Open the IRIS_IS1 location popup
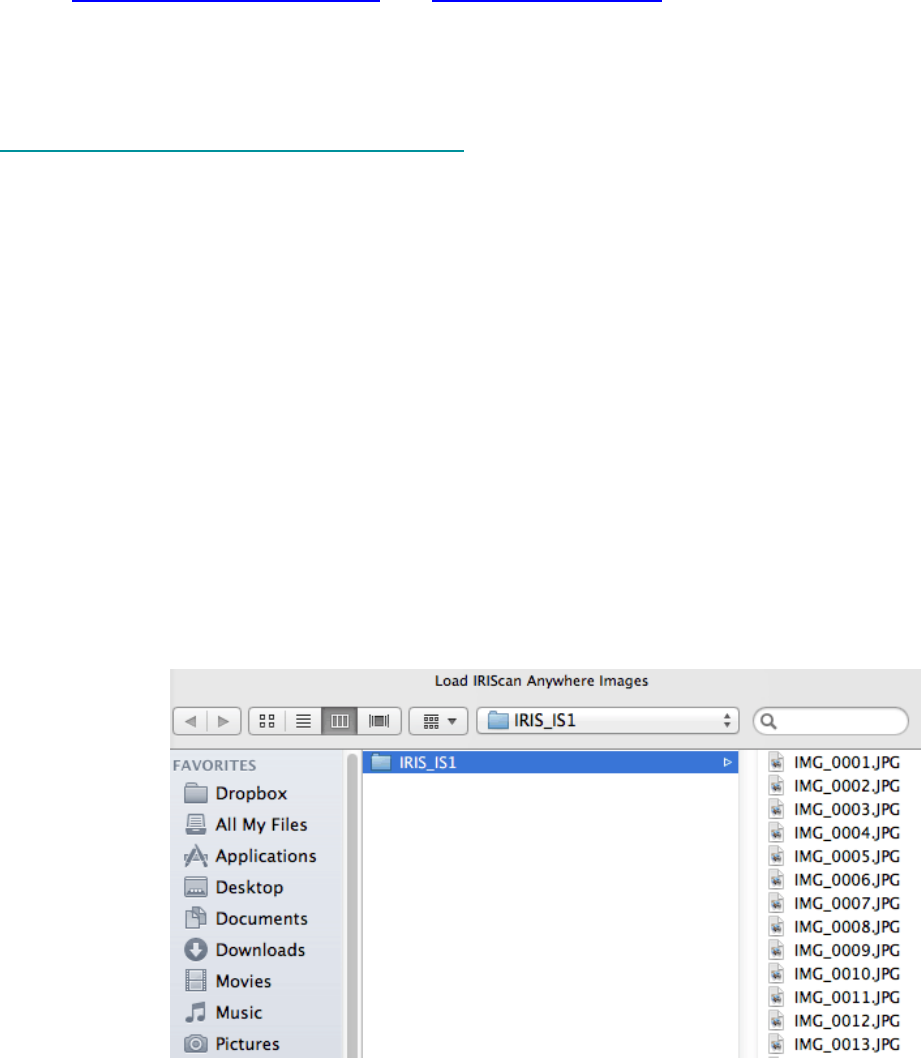The width and height of the screenshot is (921, 1058). tap(608, 721)
